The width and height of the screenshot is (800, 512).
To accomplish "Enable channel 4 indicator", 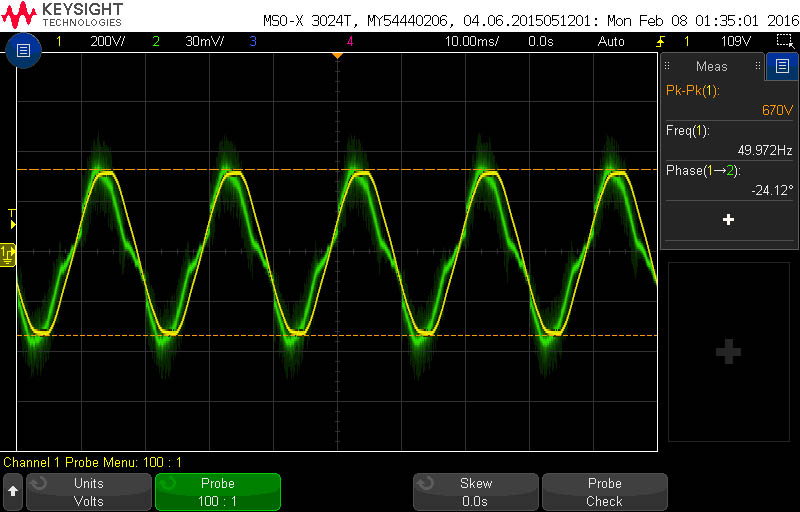I will (x=350, y=41).
